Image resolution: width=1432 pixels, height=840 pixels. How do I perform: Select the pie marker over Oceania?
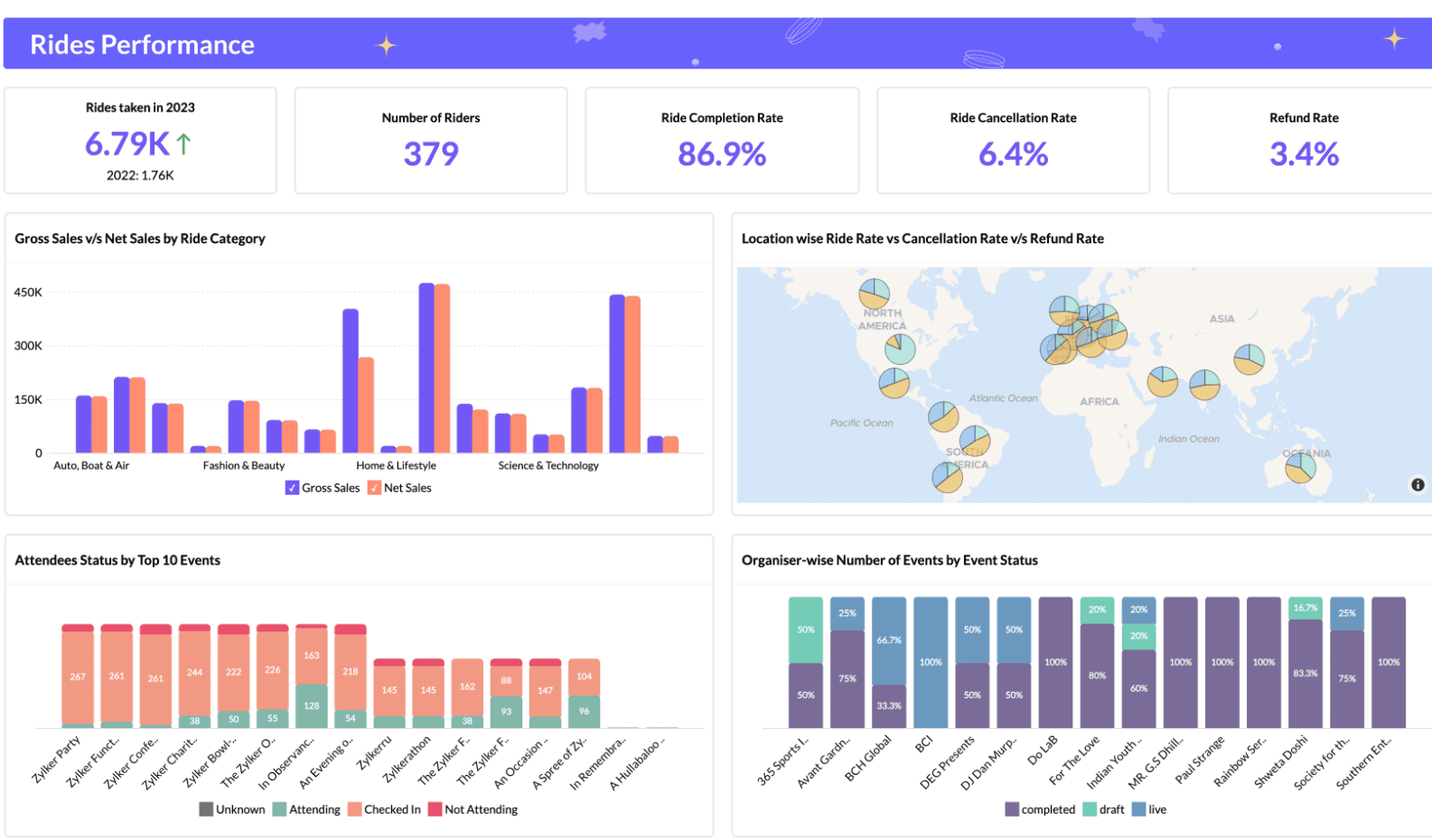pyautogui.click(x=1300, y=467)
